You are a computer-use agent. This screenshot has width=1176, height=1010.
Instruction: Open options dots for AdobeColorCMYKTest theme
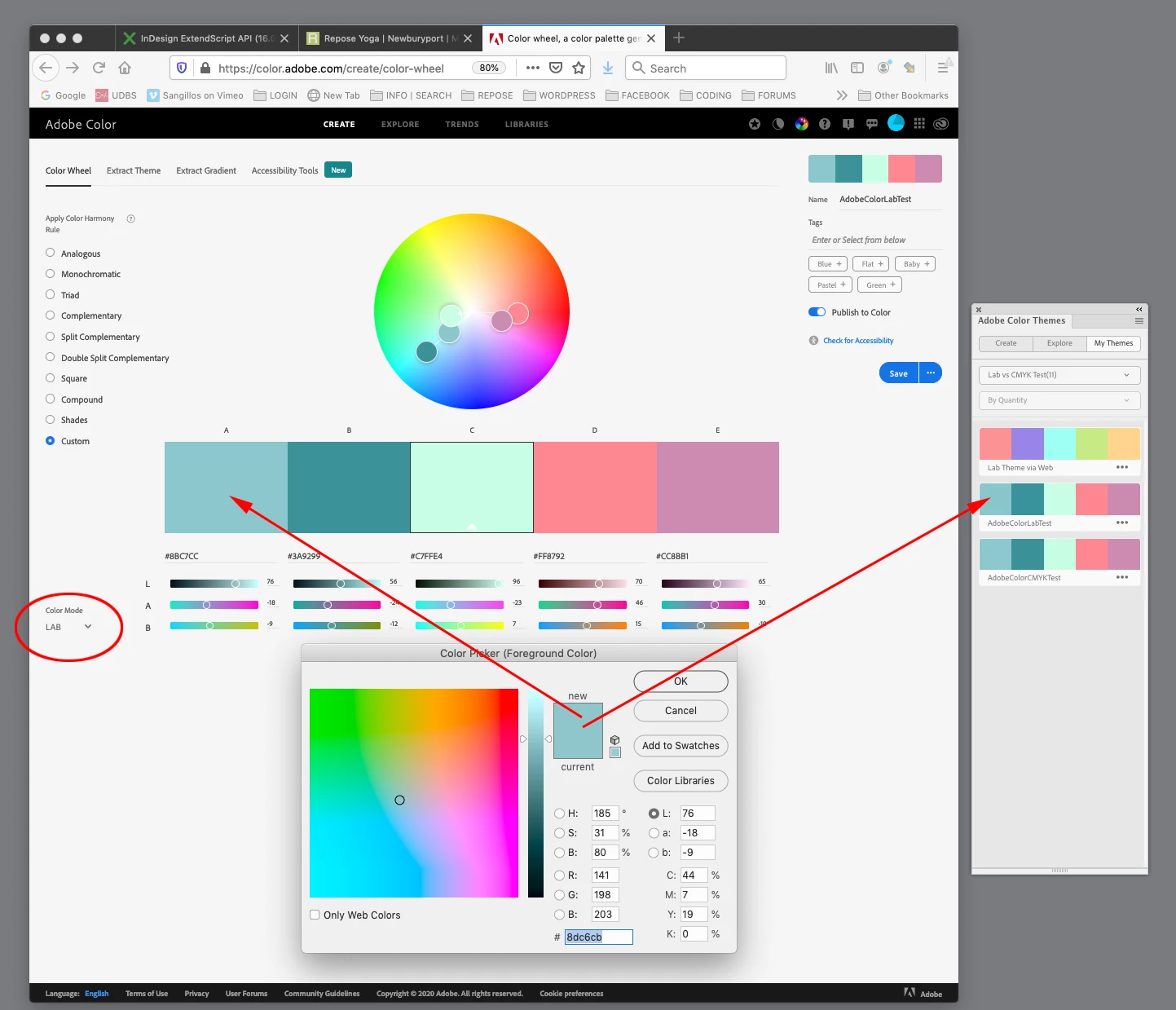pos(1122,577)
